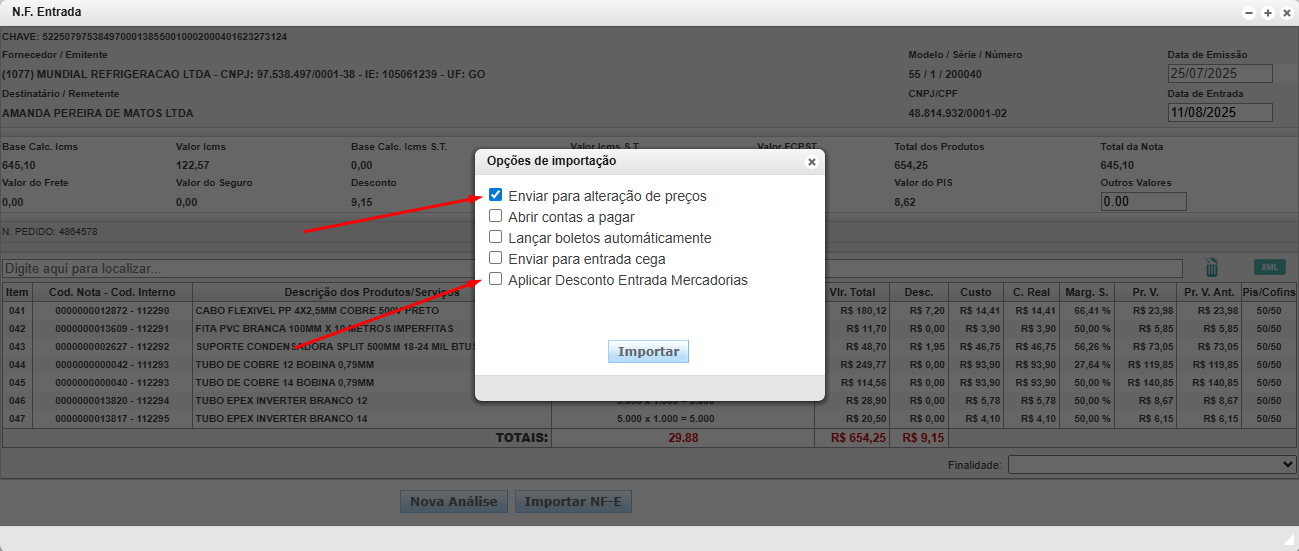The image size is (1299, 551).
Task: Click the green XML icon
Action: (1269, 267)
